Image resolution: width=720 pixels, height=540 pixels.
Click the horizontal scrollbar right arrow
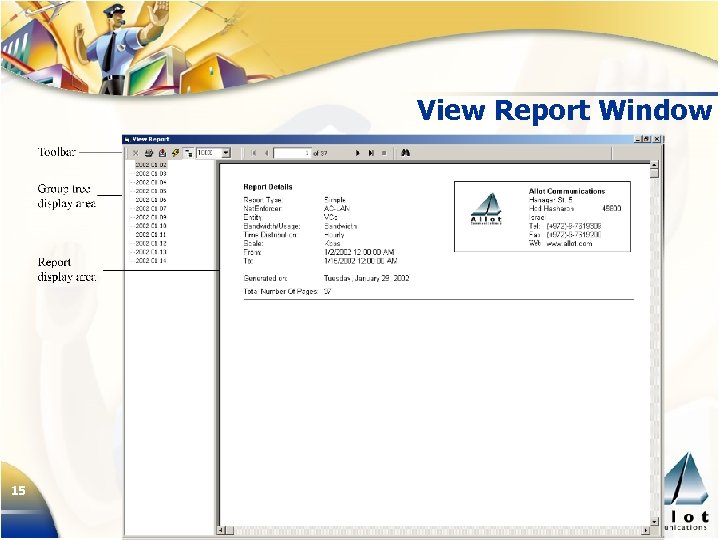click(646, 530)
